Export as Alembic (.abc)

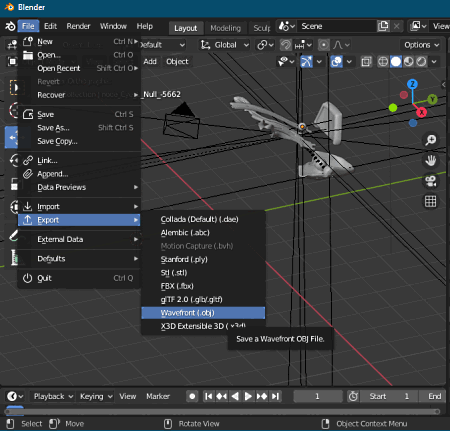click(203, 233)
